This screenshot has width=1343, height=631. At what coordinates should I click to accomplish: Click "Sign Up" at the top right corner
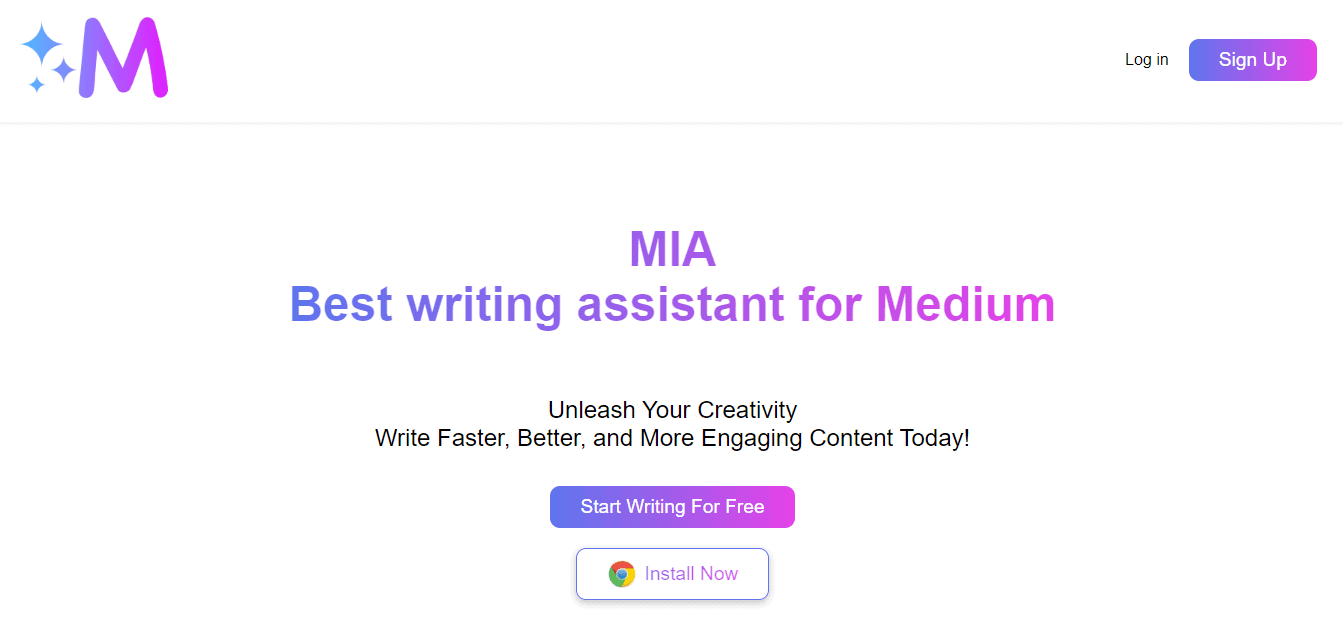1252,59
